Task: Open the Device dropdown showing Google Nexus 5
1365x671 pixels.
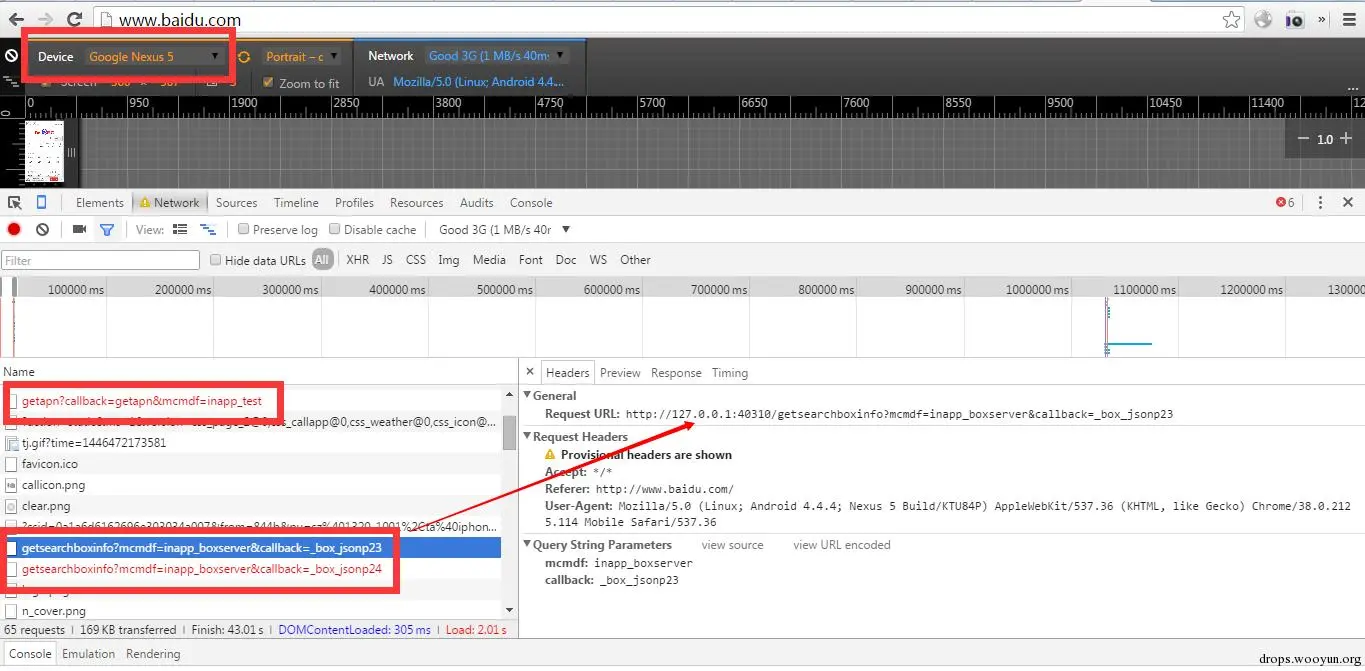Action: pos(154,57)
